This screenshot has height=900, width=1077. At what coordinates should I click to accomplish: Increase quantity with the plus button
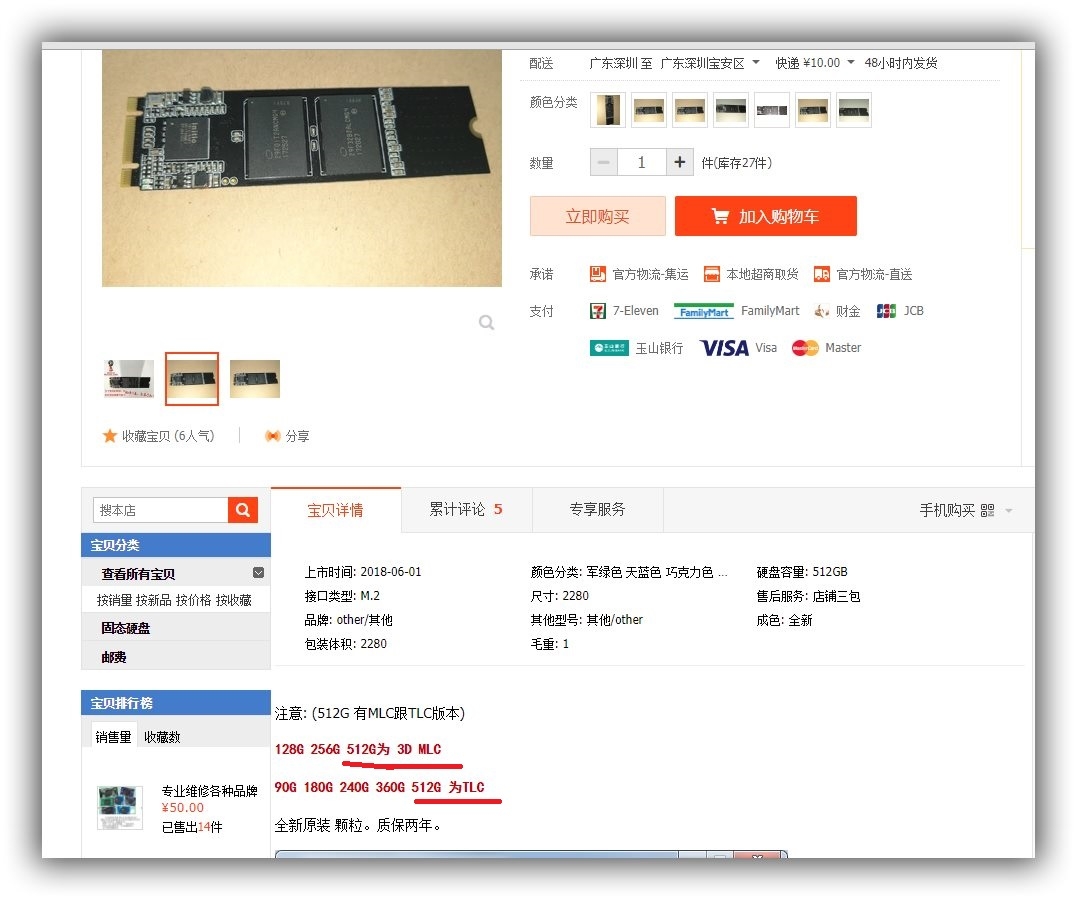click(679, 162)
